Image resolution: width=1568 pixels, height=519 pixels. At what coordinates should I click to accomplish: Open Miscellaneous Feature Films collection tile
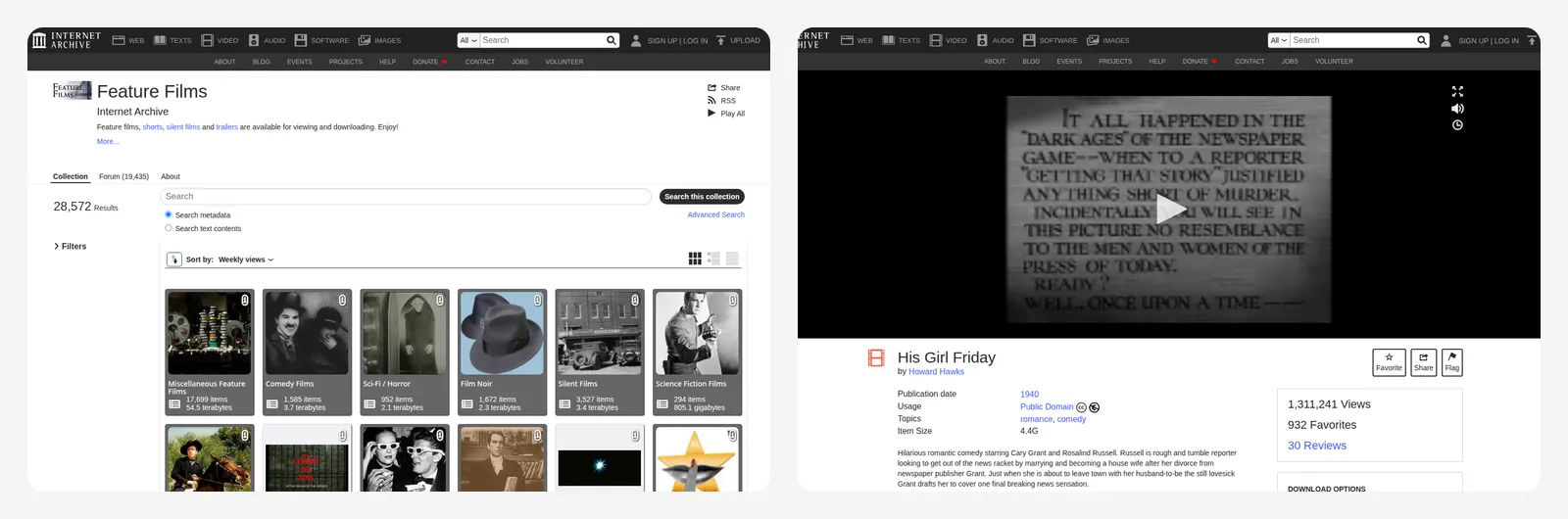coord(210,353)
